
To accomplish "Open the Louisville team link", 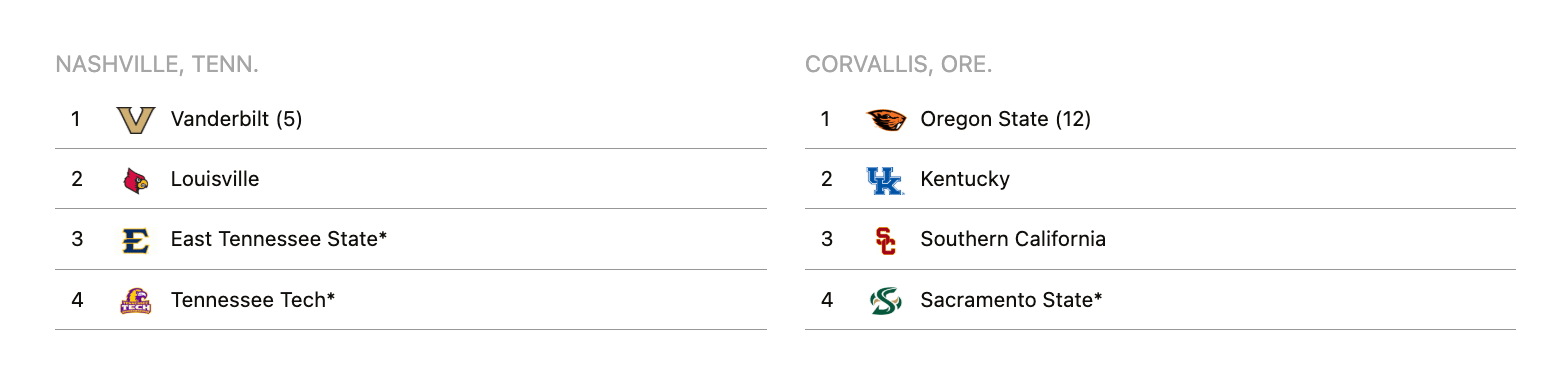I will [x=215, y=179].
